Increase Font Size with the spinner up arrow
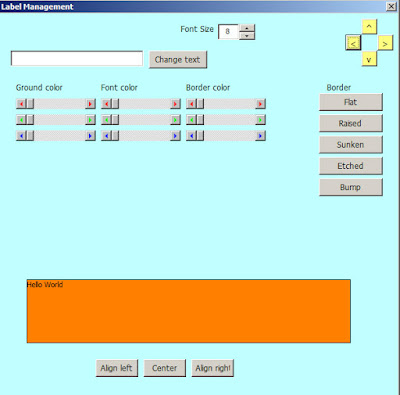The image size is (400, 395). coord(247,28)
